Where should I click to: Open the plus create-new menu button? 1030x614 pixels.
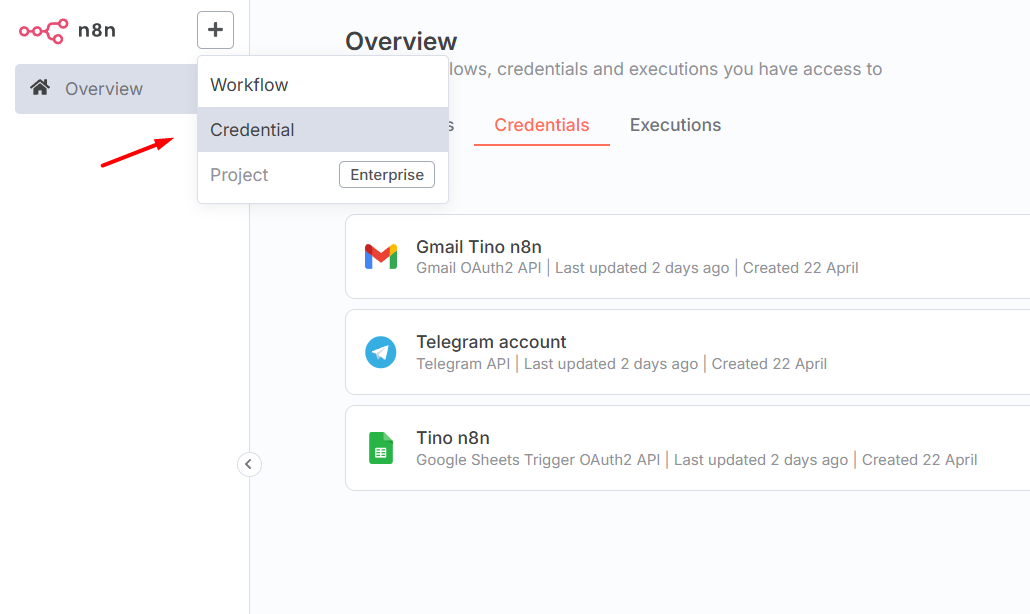(x=215, y=30)
